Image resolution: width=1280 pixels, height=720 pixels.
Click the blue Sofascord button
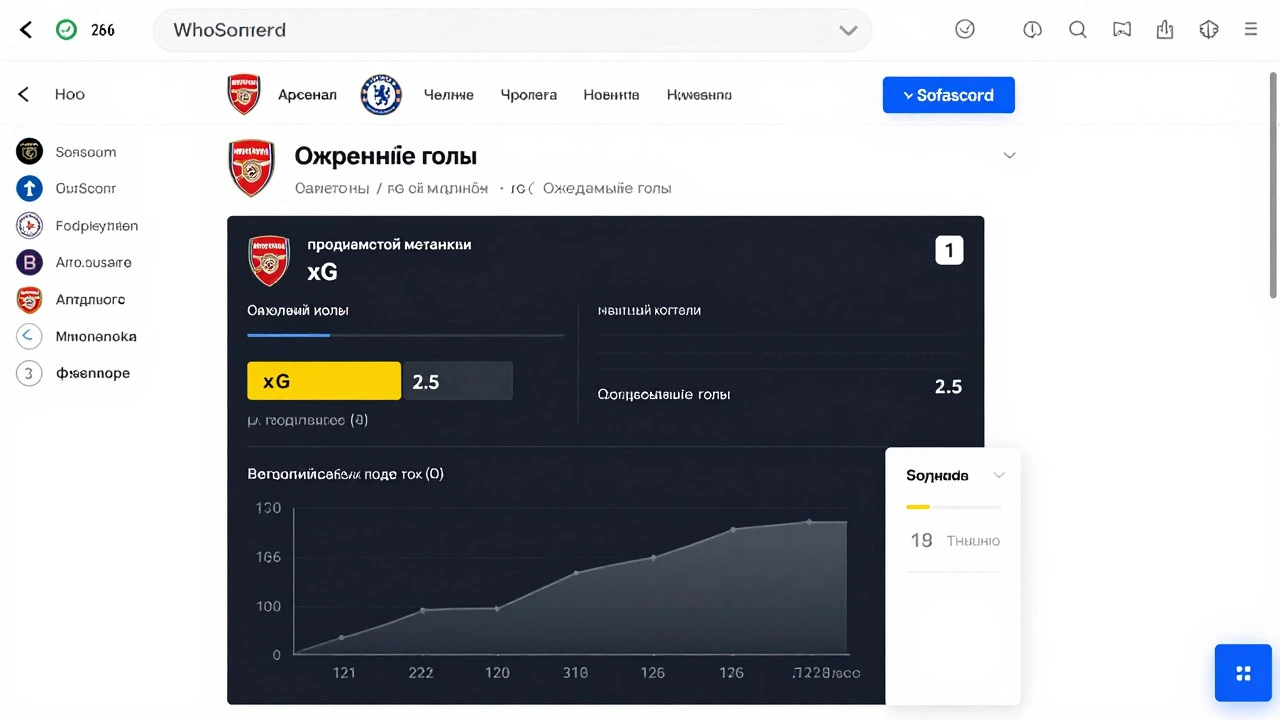point(949,95)
